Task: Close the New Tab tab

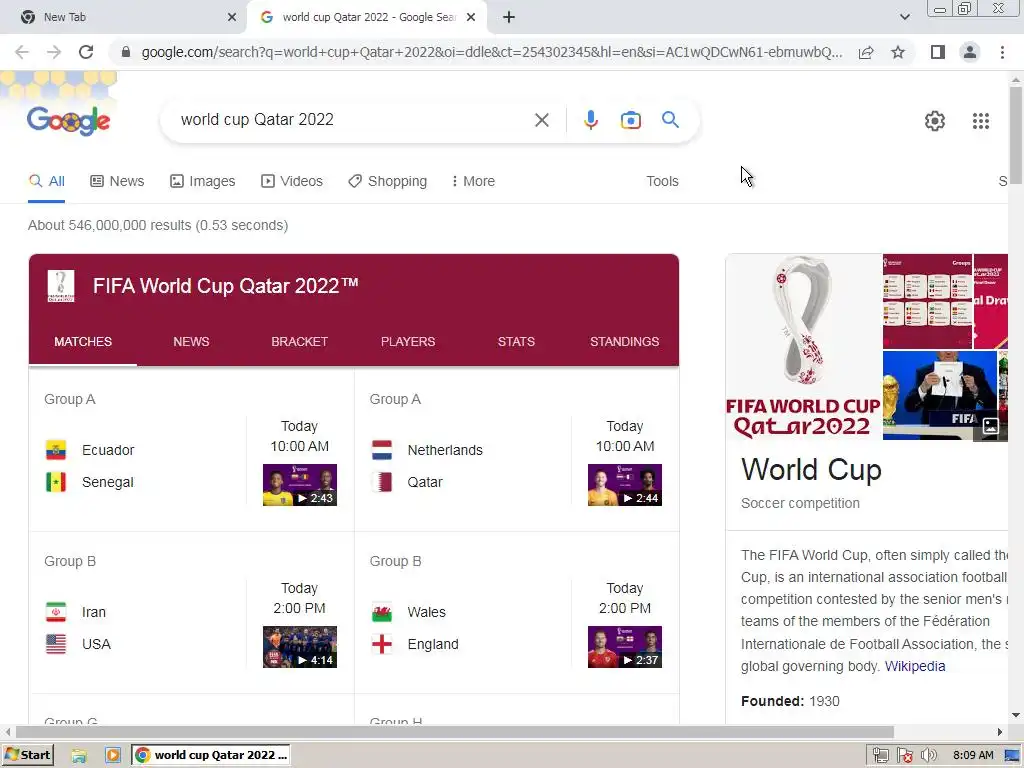Action: click(x=232, y=18)
